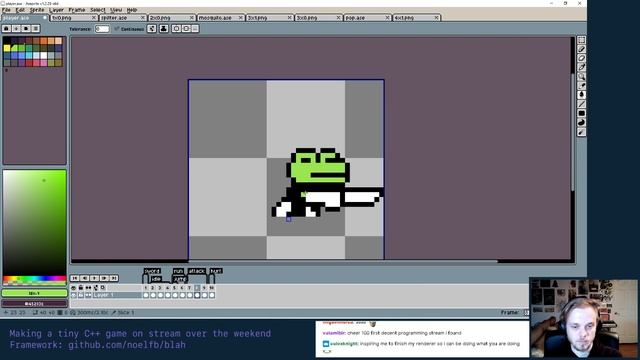
Task: Select frame 10 header in timeline
Action: (212, 288)
